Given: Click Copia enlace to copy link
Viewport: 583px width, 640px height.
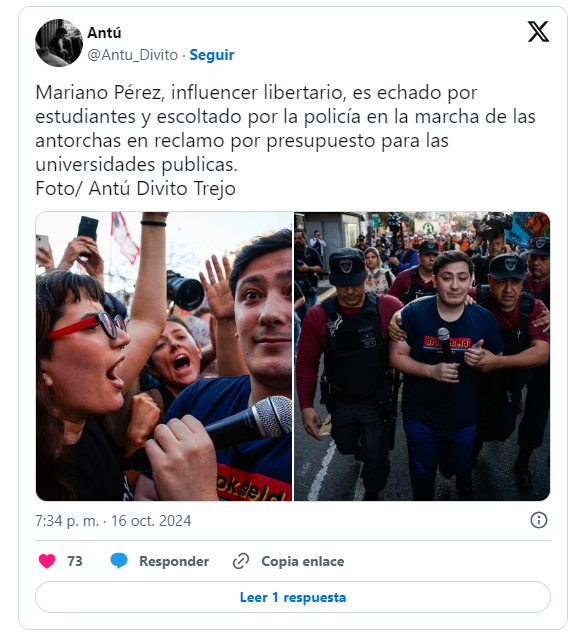Looking at the screenshot, I should 303,561.
